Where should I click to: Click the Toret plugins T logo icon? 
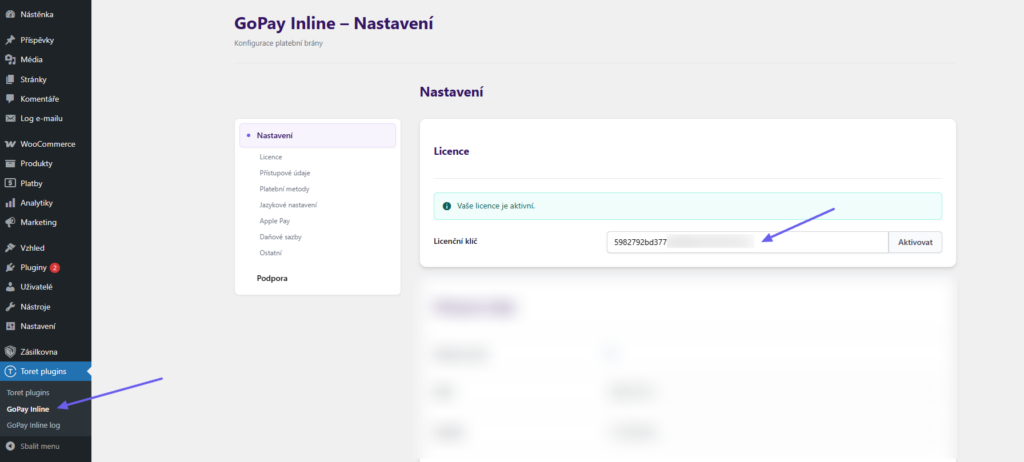point(10,372)
